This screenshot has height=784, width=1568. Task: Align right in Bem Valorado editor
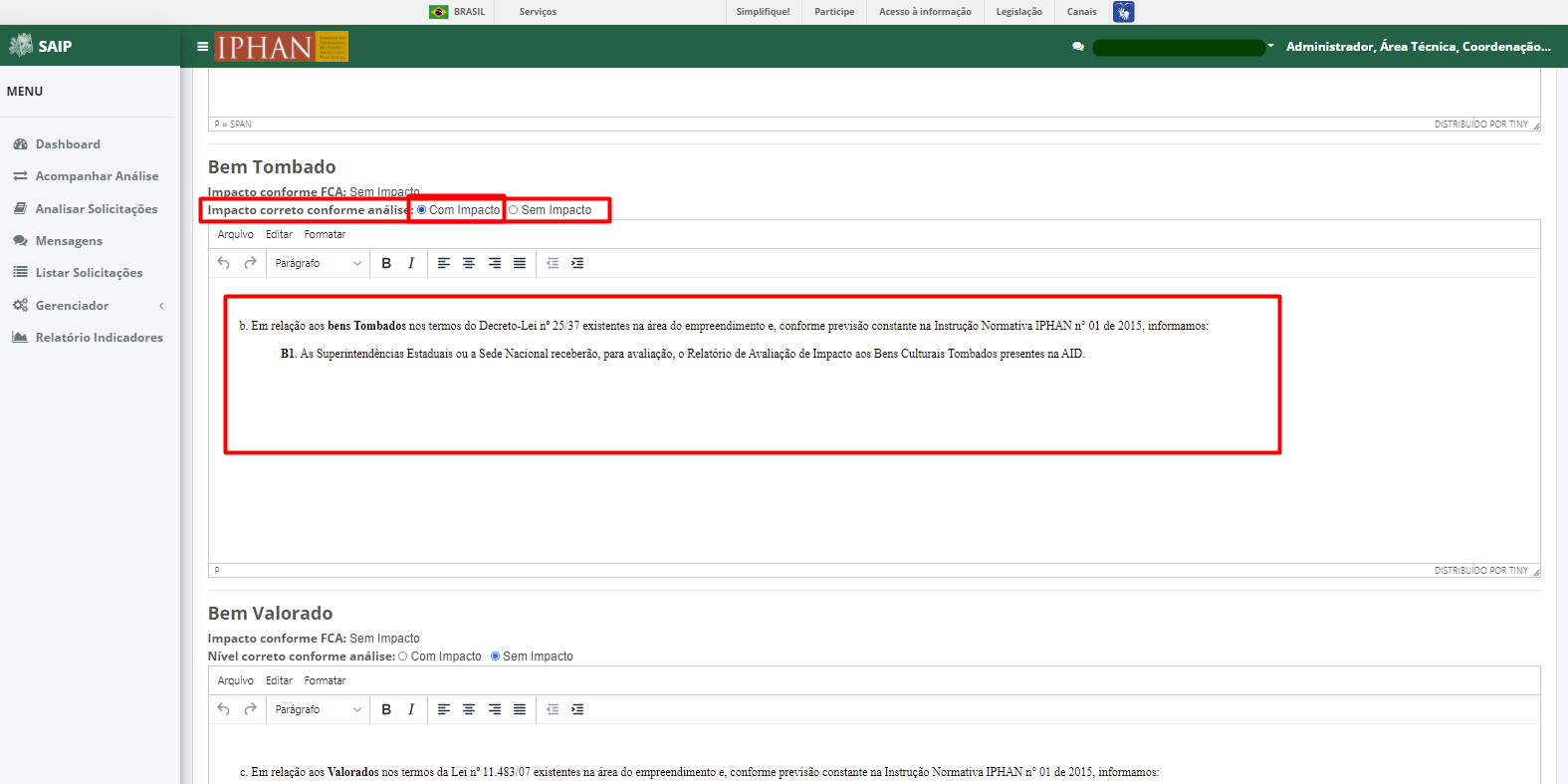pos(495,709)
